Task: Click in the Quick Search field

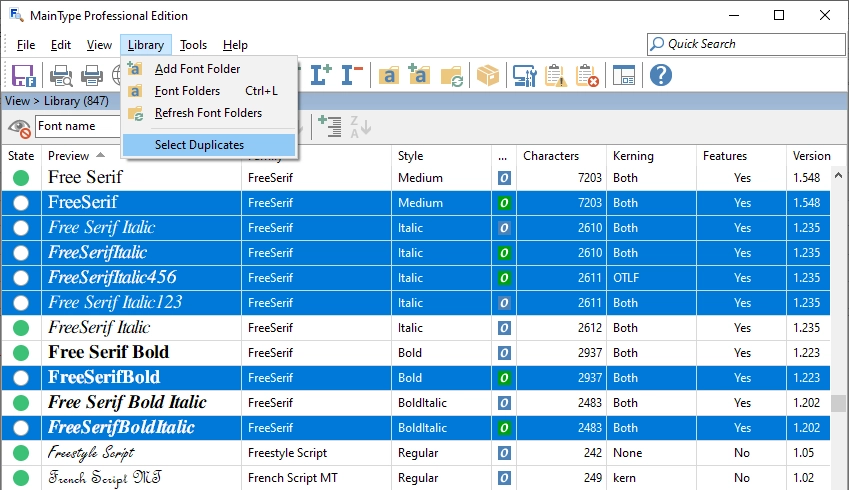Action: pos(750,44)
